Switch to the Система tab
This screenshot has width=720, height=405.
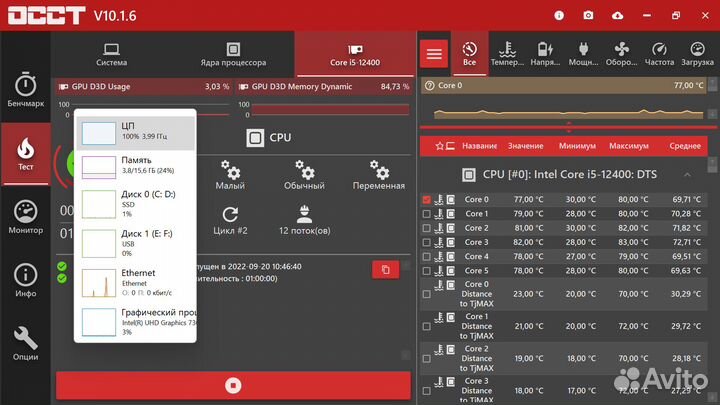pos(112,55)
